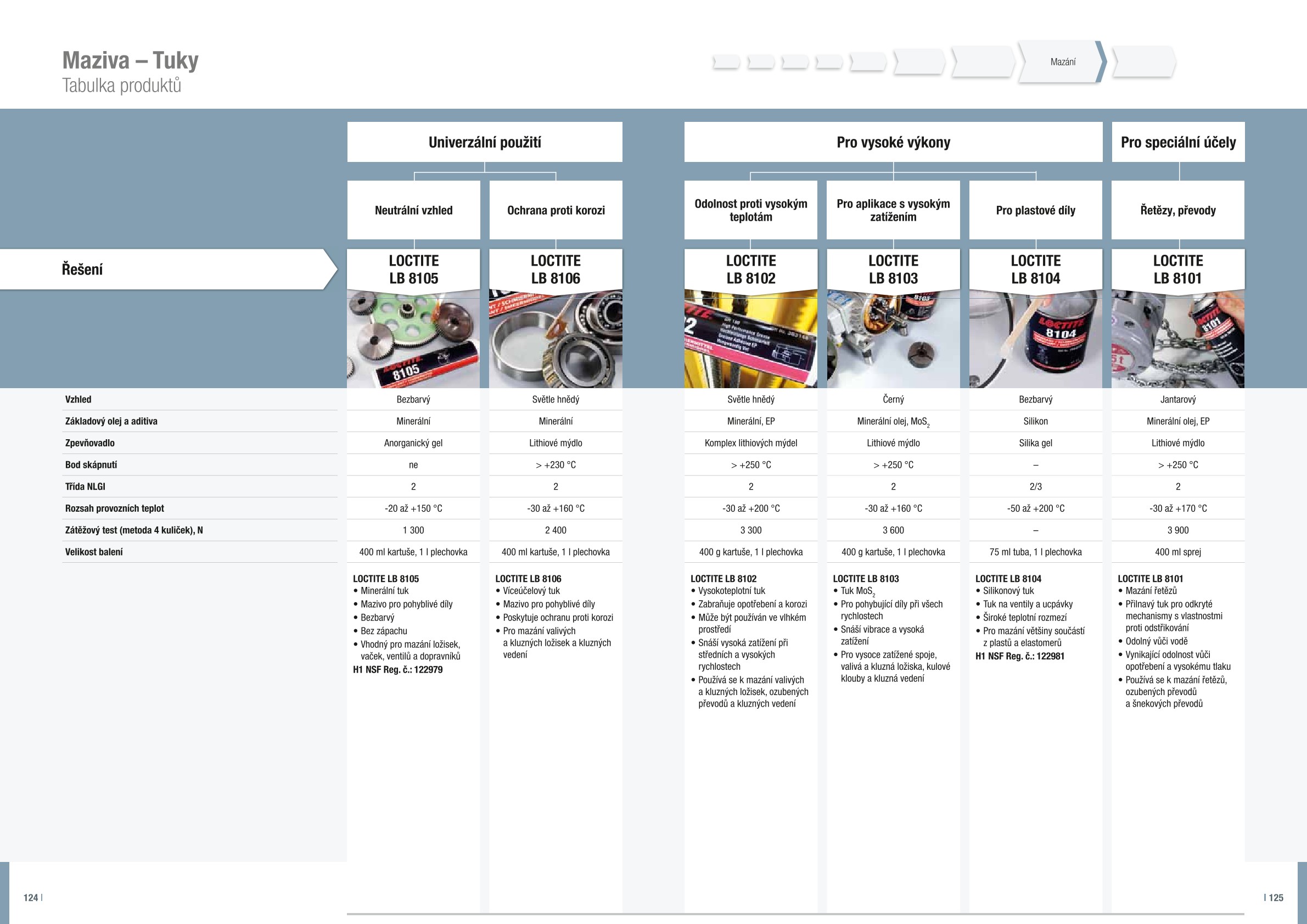
Task: Click the 75 ml tuba, 1 l plechovka cell
Action: [1035, 552]
